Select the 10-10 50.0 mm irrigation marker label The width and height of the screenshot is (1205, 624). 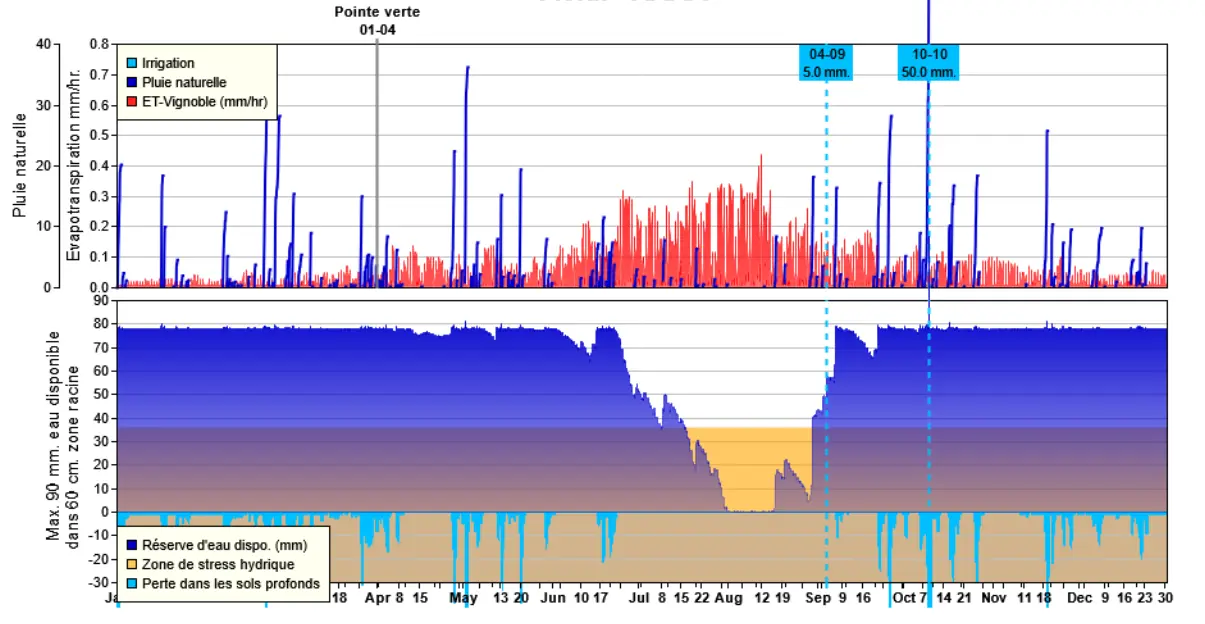[928, 62]
